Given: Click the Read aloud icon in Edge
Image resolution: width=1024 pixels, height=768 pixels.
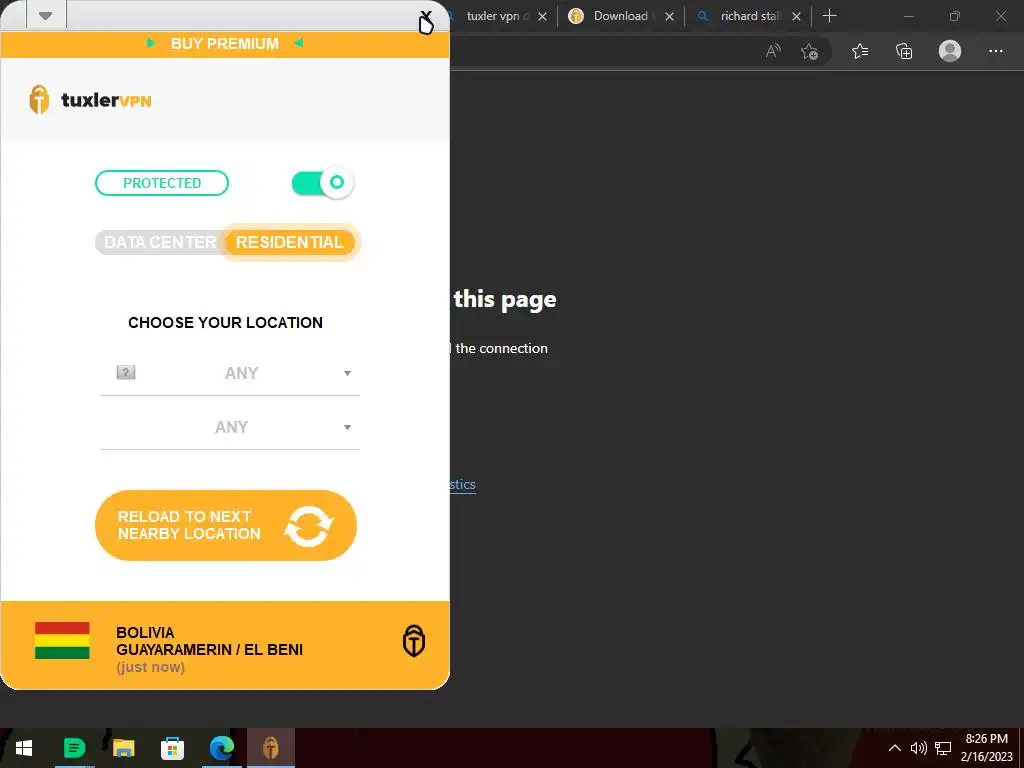Looking at the screenshot, I should click(x=773, y=51).
